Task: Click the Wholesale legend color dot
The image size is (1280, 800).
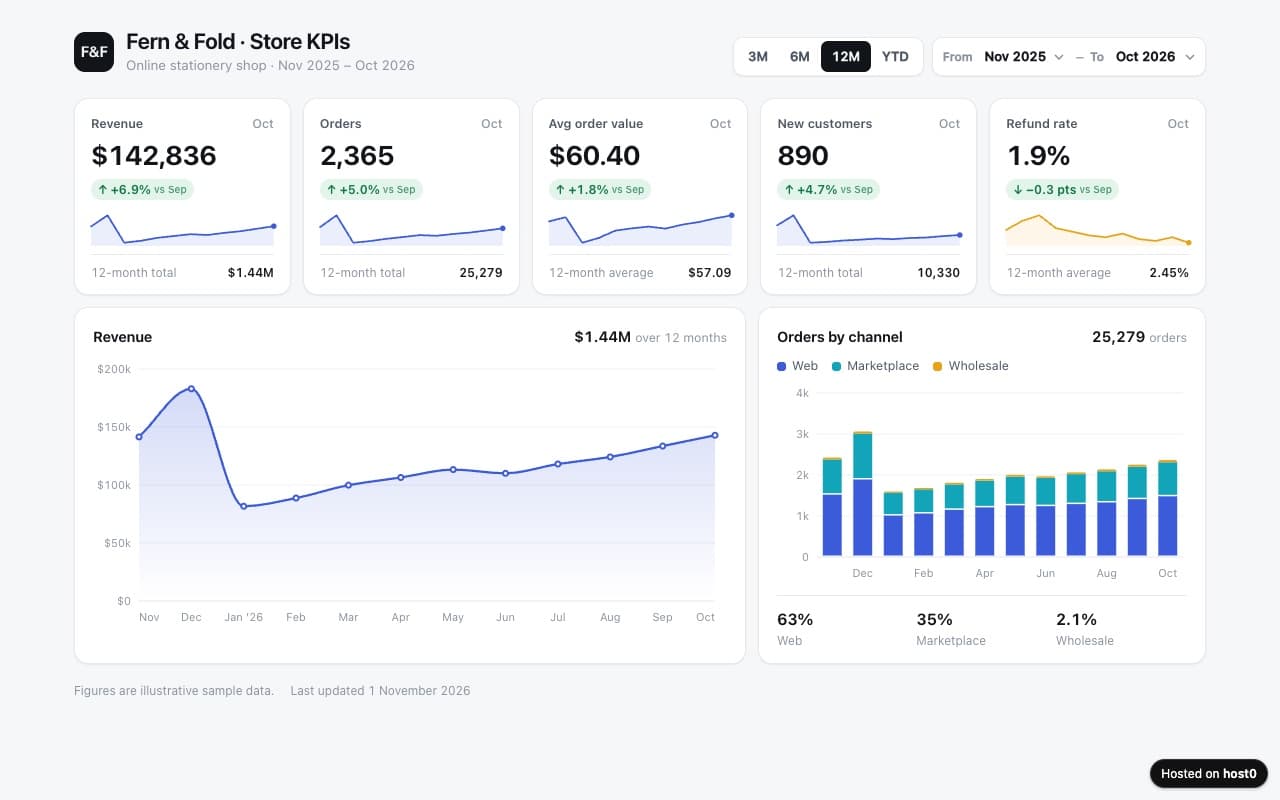Action: (x=937, y=367)
